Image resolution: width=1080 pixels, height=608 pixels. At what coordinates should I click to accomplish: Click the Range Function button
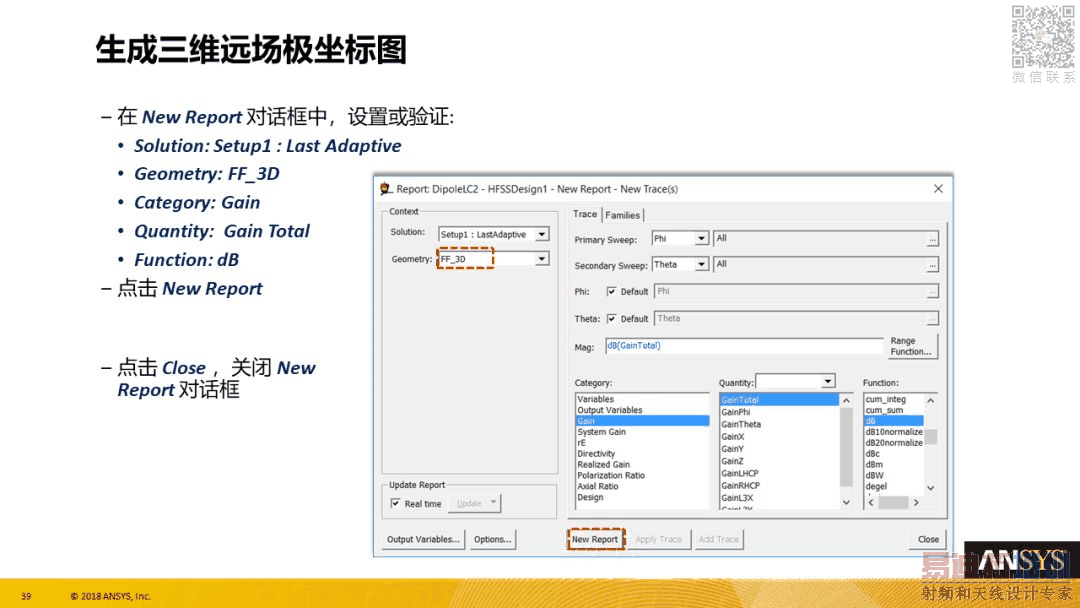[911, 346]
